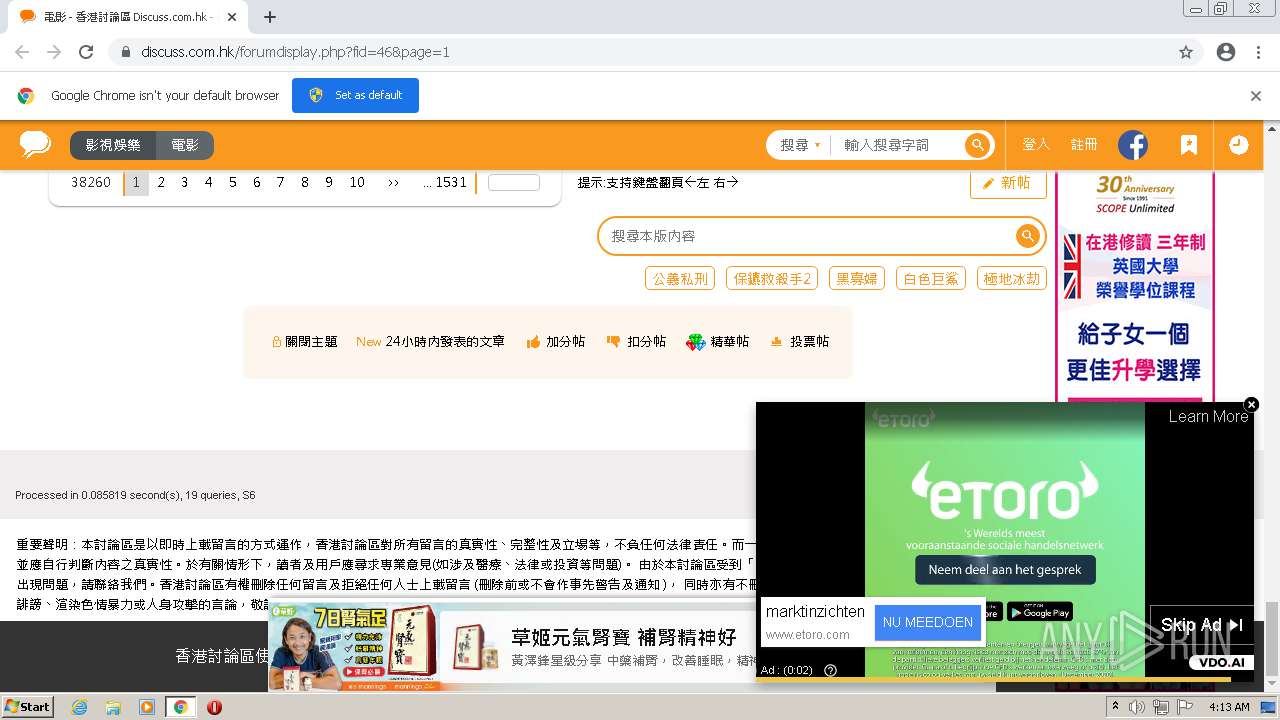Viewport: 1280px width, 720px height.
Task: Select the 黑寡婦 tag
Action: tap(857, 278)
